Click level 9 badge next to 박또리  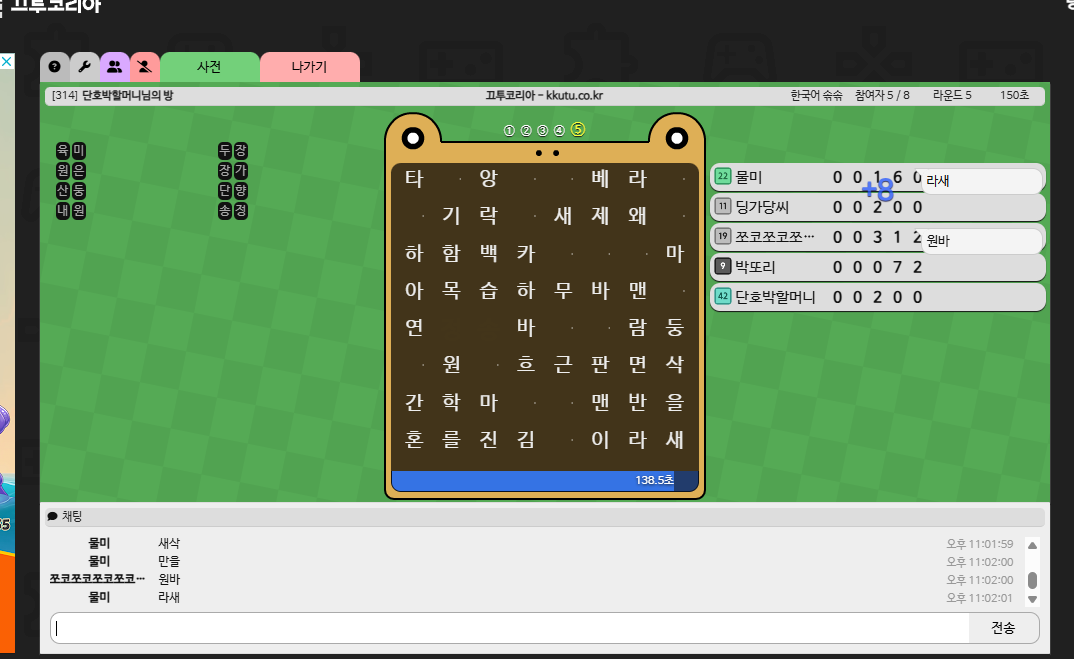723,267
